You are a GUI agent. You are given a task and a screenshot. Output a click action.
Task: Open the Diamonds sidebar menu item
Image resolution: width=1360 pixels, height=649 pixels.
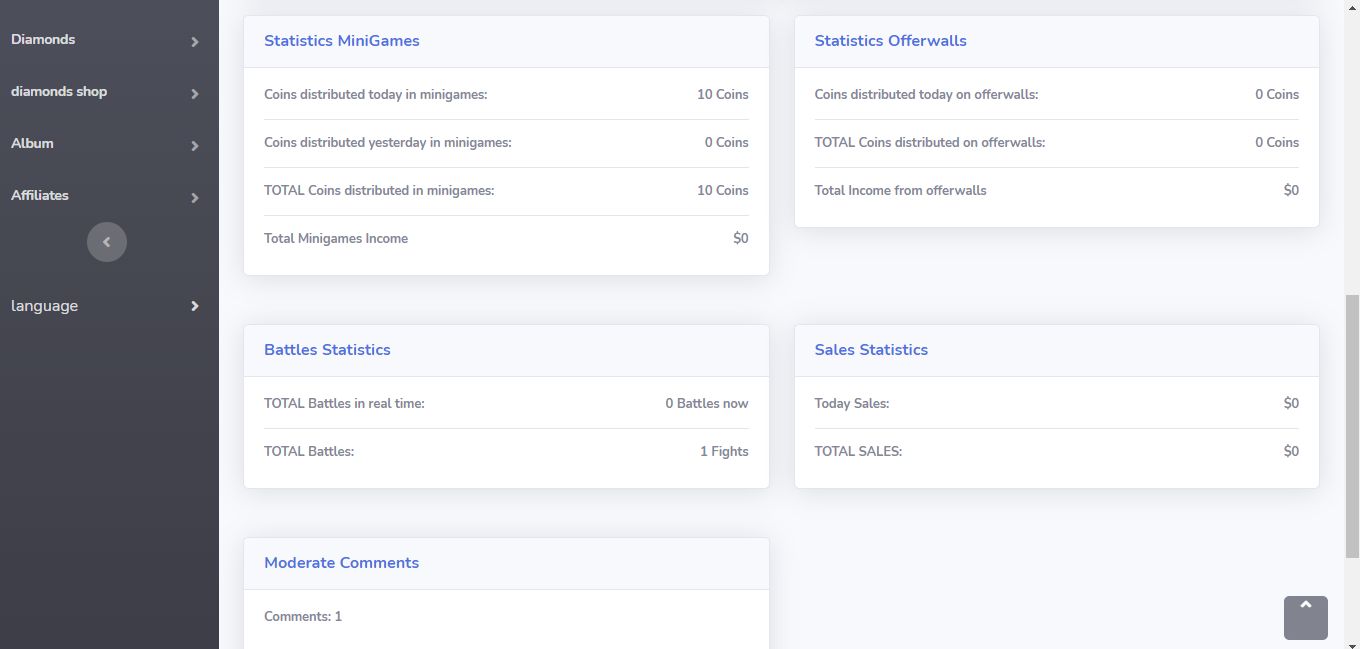point(43,40)
